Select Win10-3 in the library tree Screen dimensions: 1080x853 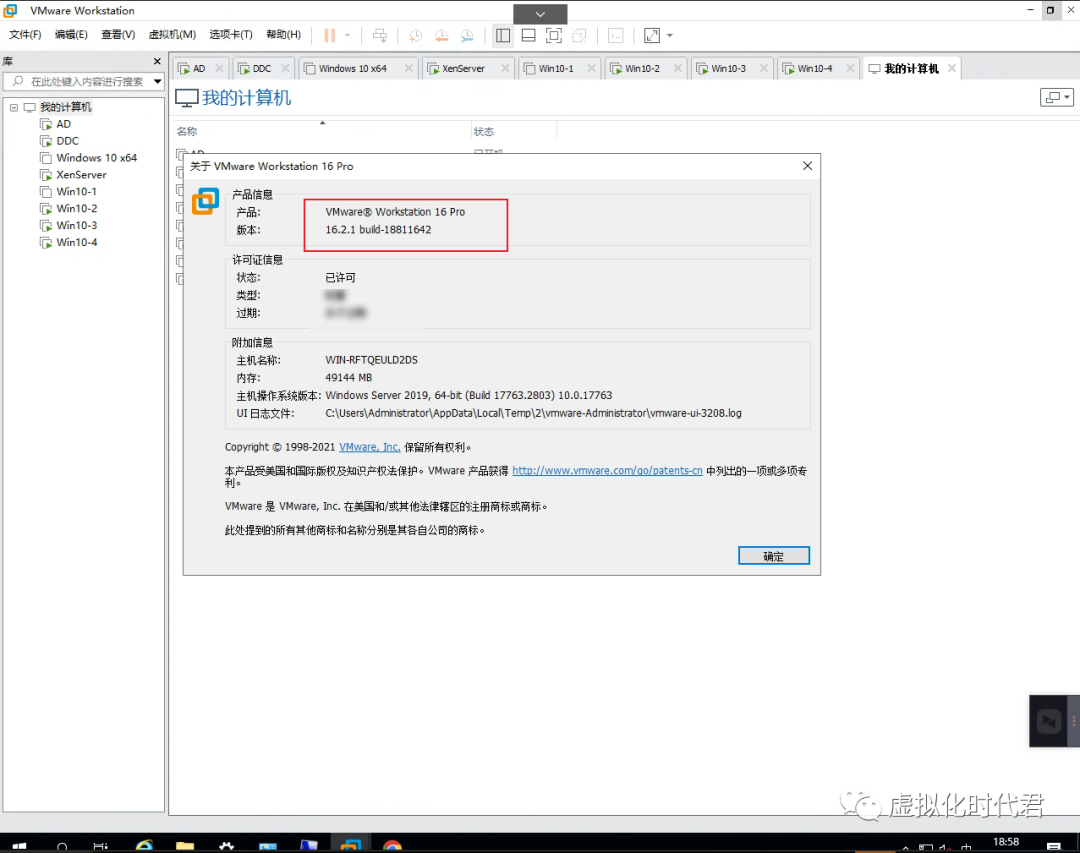[76, 225]
